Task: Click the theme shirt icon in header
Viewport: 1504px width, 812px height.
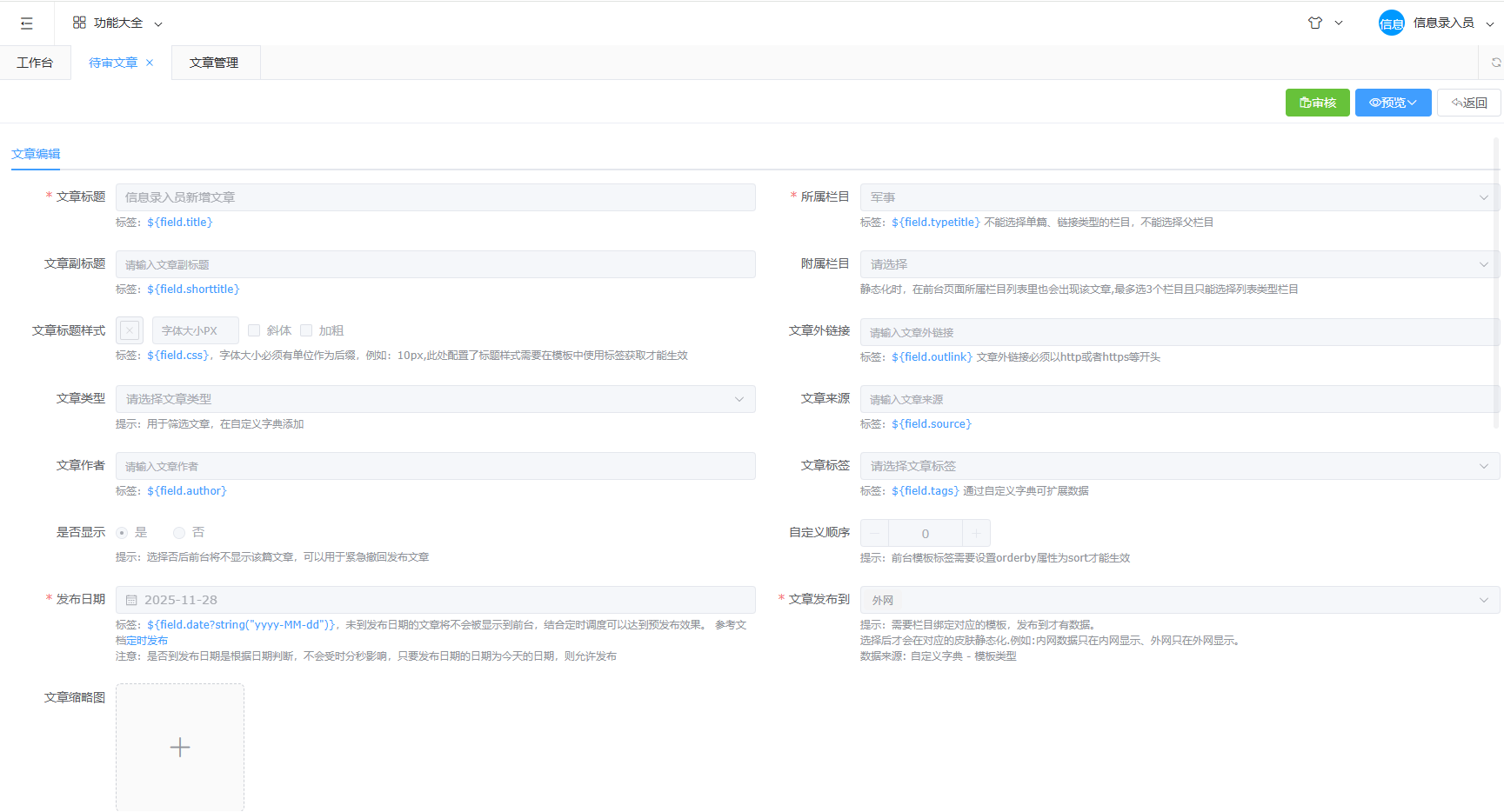Action: [x=1315, y=23]
